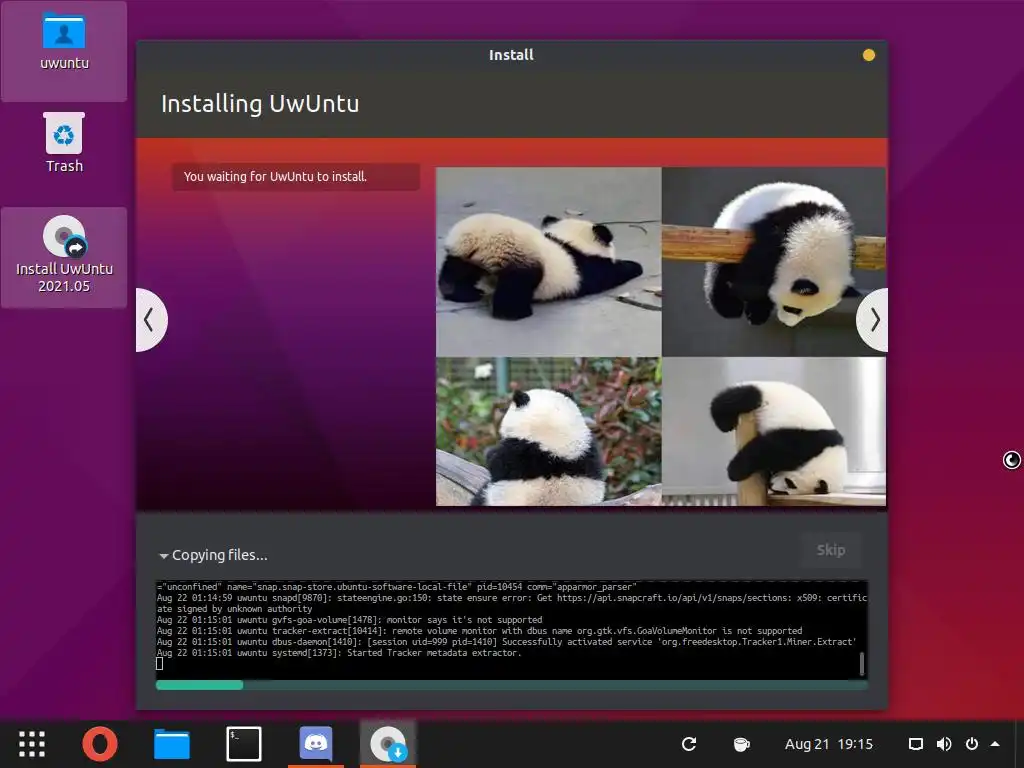
Task: Click the bottom-left panda photo with foliage
Action: pyautogui.click(x=549, y=432)
